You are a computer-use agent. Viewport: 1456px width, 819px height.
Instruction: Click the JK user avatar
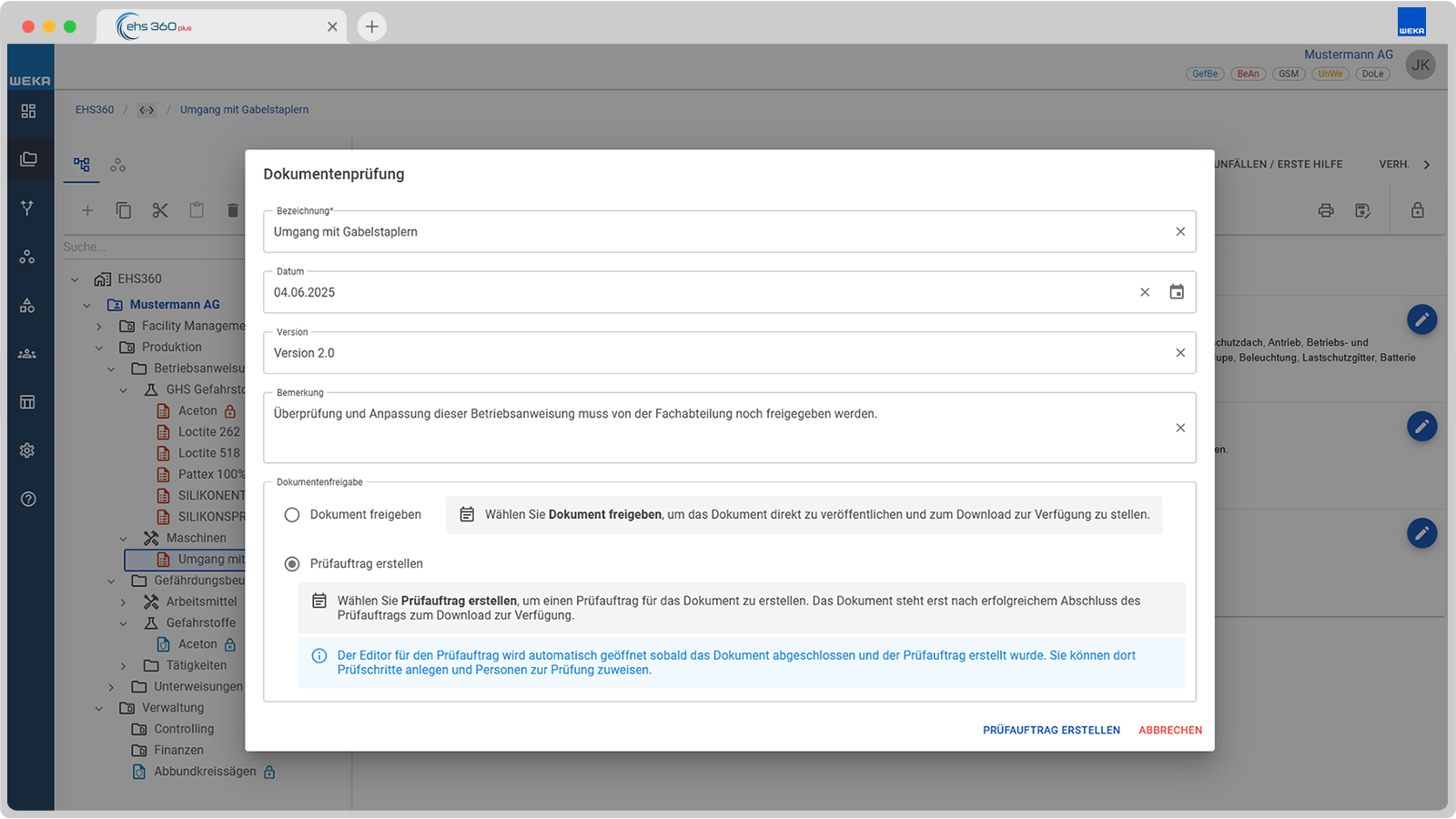click(x=1421, y=65)
